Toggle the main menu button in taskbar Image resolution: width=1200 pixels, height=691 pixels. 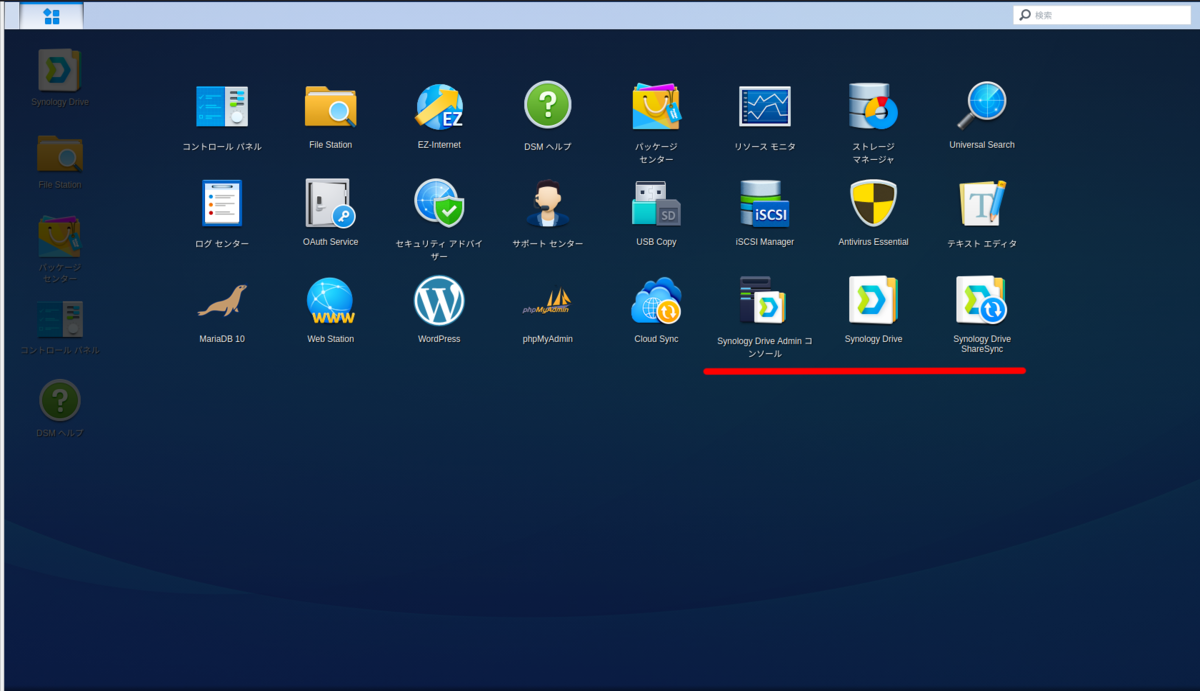[51, 16]
